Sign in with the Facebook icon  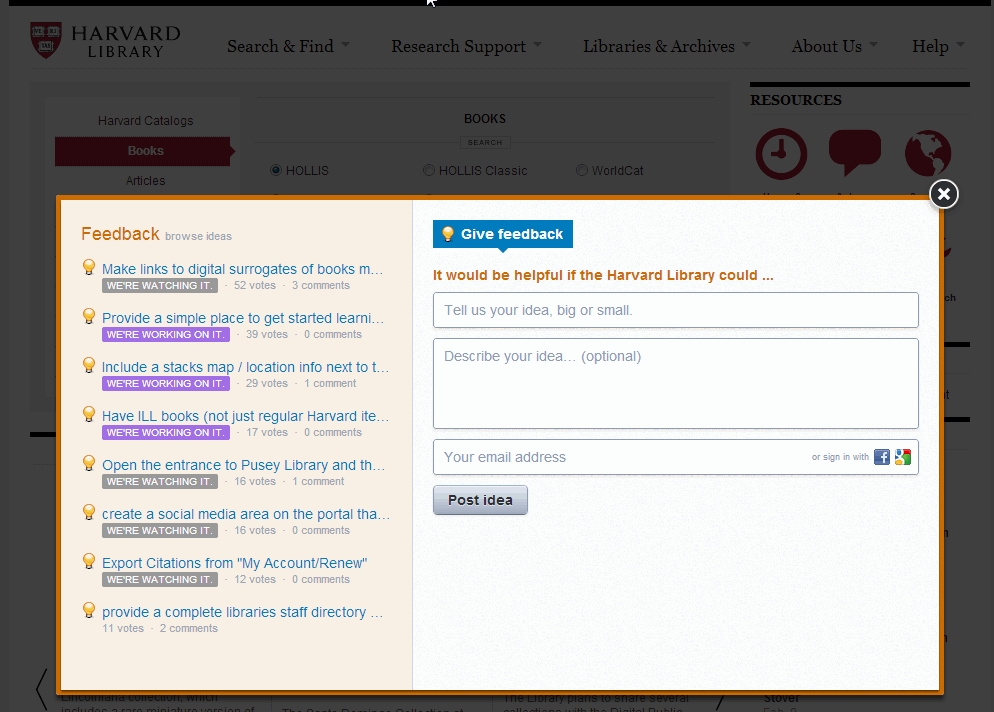tap(881, 456)
